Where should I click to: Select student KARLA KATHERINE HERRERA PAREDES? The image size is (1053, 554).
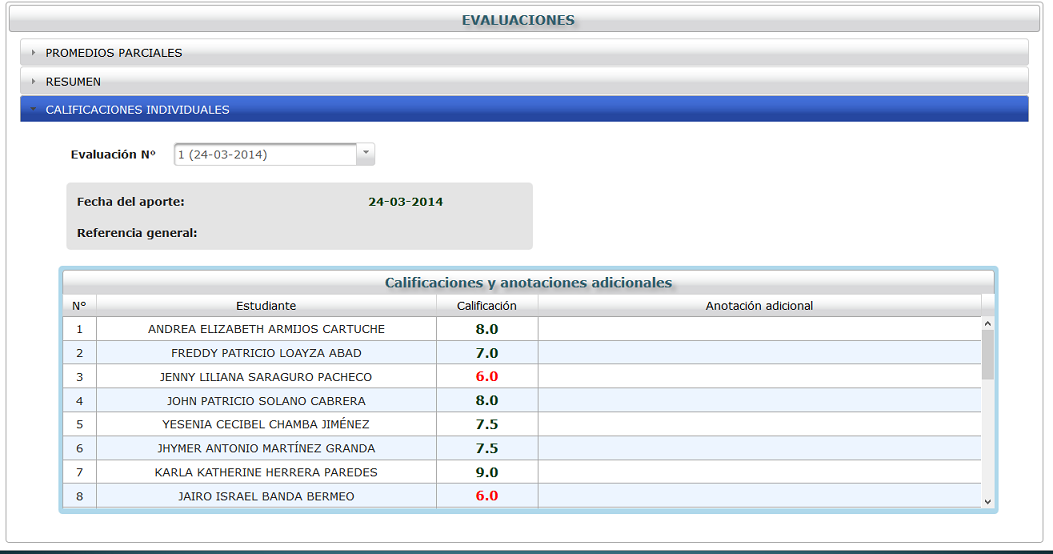coord(266,472)
